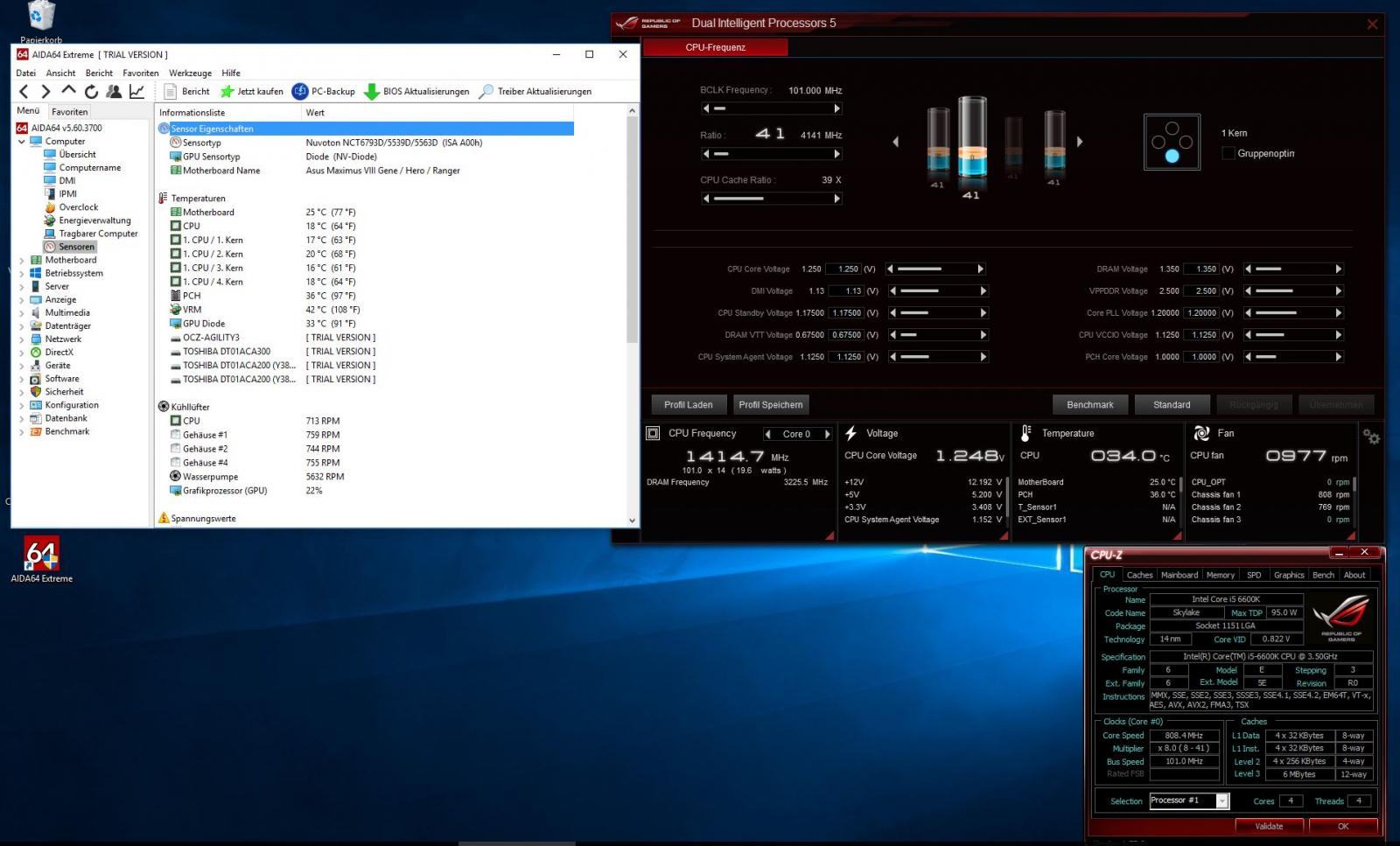Click the back navigation arrow in AIDA64
This screenshot has width=1400, height=846.
[x=24, y=91]
